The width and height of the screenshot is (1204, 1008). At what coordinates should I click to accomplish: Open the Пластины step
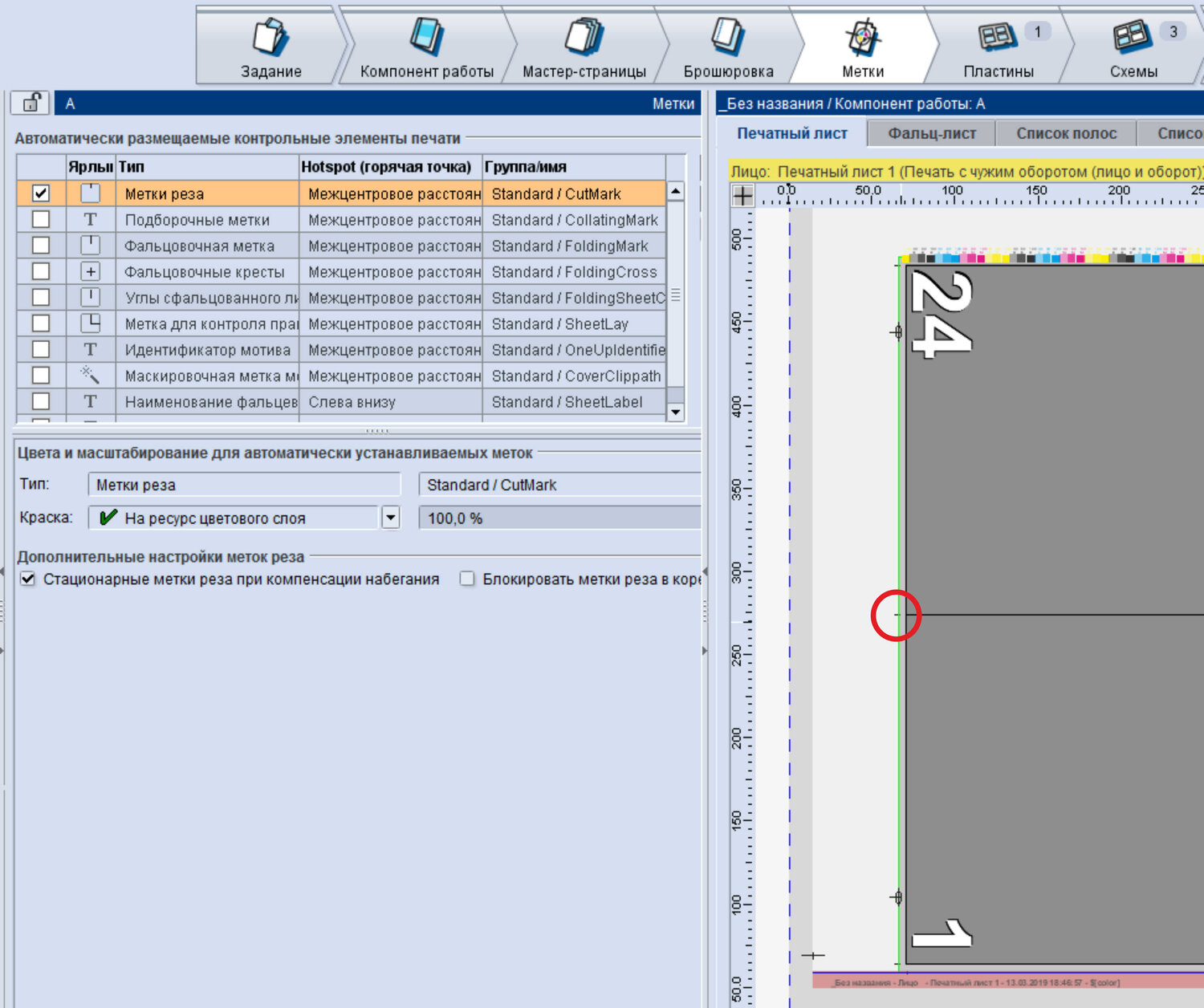click(x=999, y=46)
